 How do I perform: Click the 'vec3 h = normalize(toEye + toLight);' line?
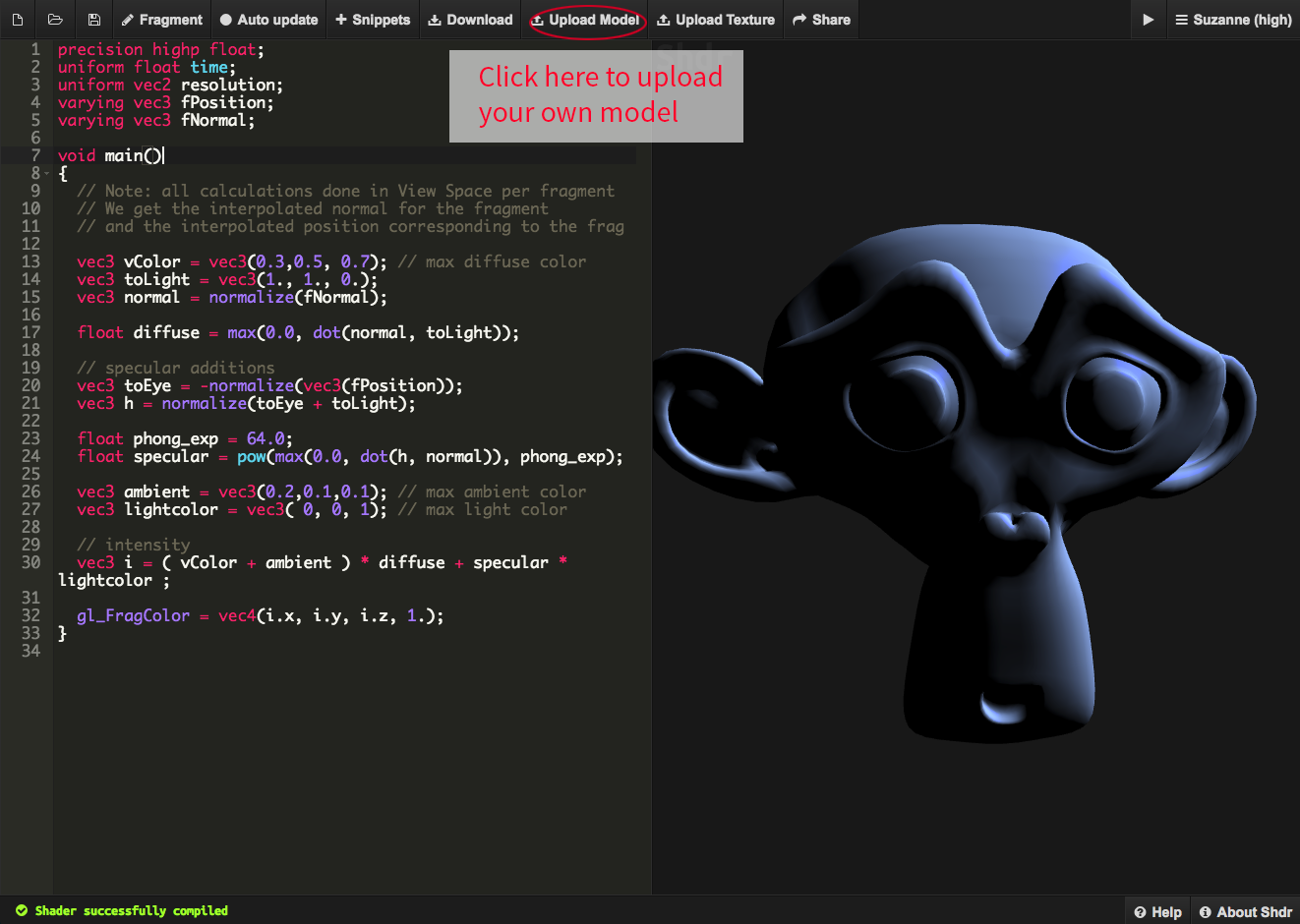click(246, 403)
